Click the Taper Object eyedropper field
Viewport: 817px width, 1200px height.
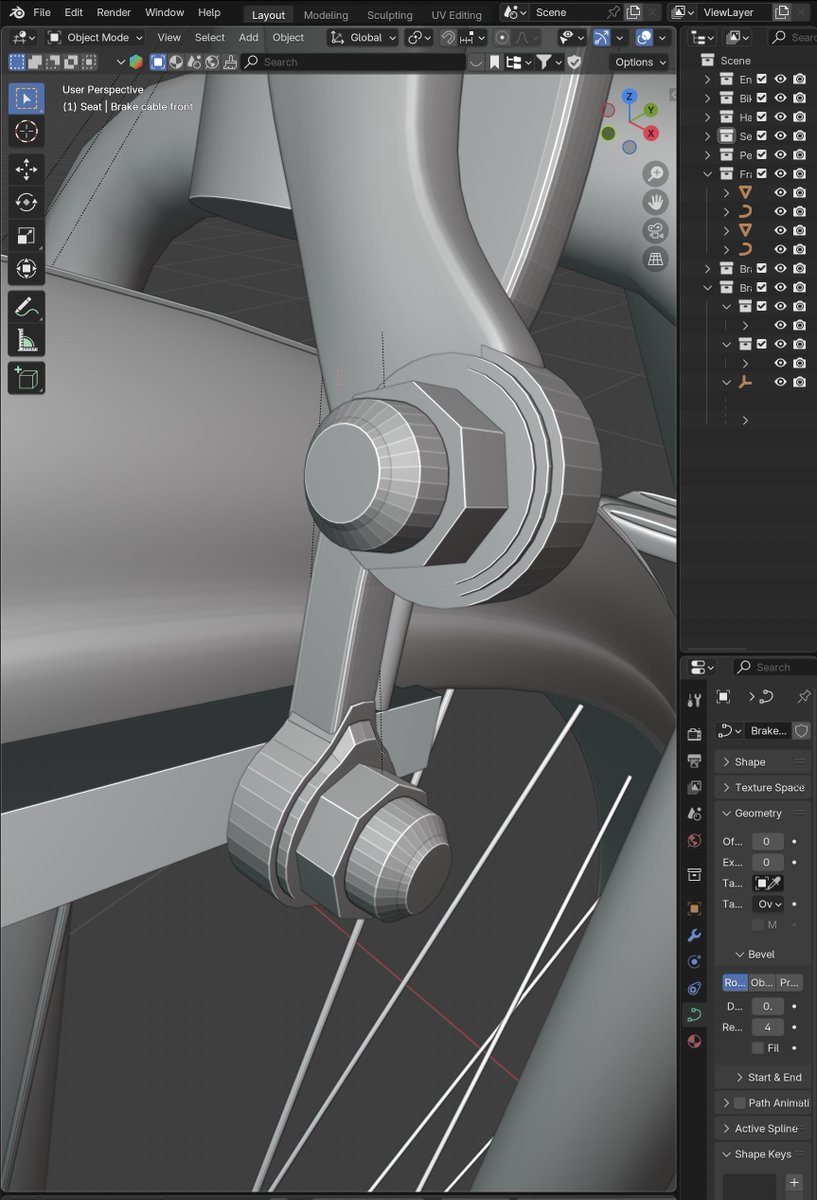(x=768, y=883)
